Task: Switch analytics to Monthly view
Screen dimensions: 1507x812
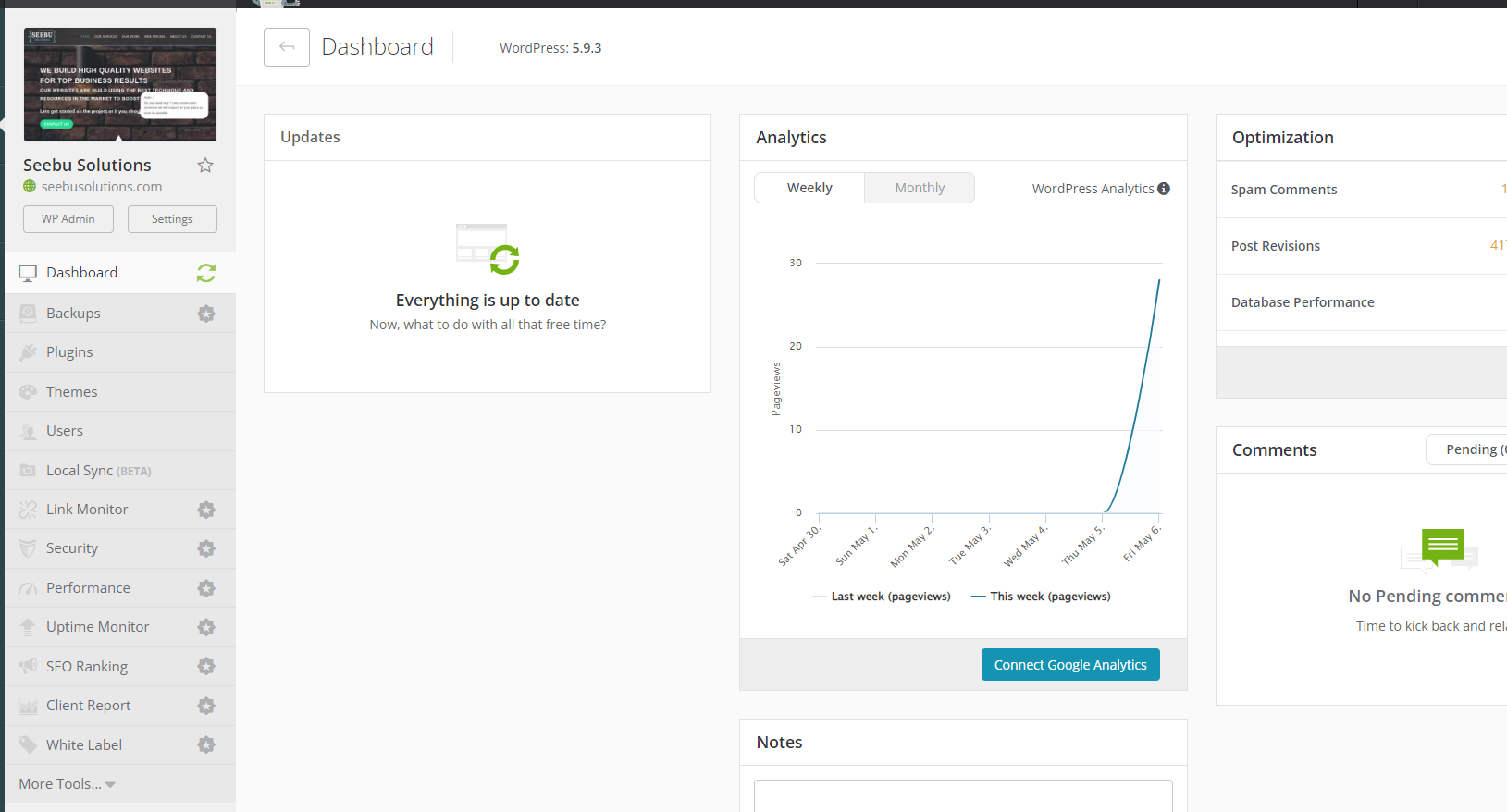Action: (x=920, y=188)
